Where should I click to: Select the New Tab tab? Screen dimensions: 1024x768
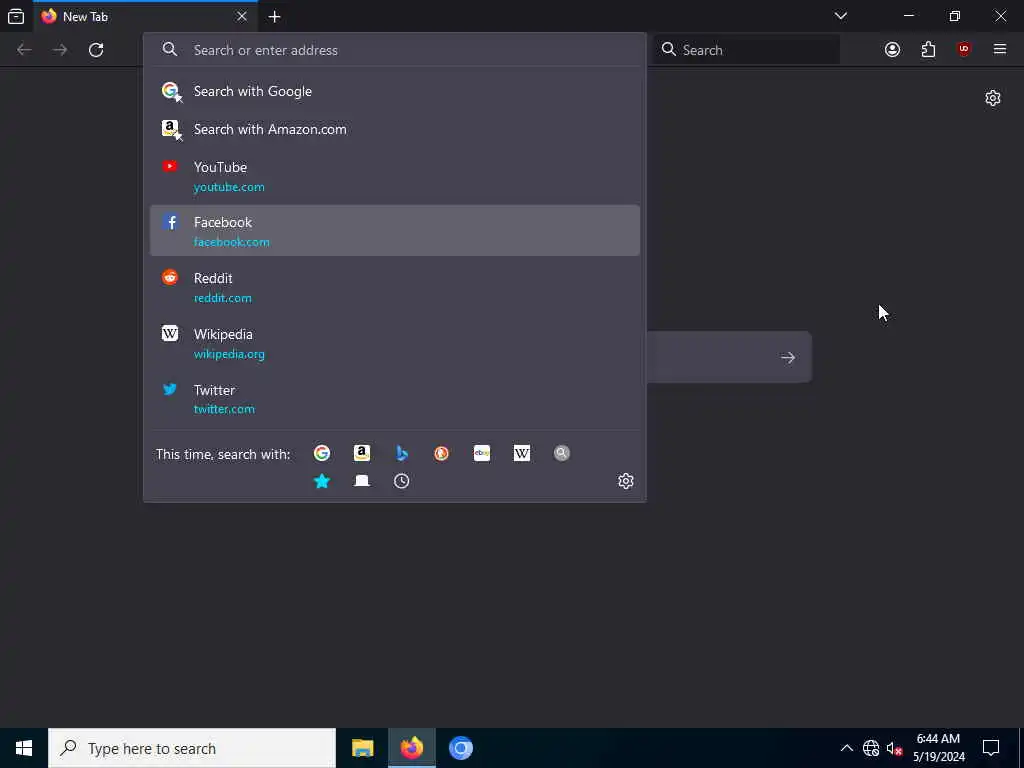pyautogui.click(x=145, y=16)
